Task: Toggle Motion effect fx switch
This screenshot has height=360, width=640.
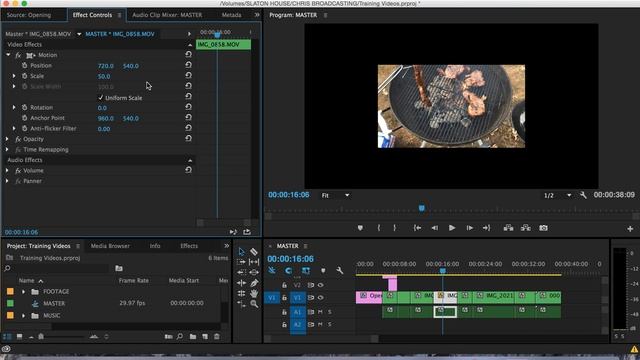Action: pyautogui.click(x=18, y=55)
